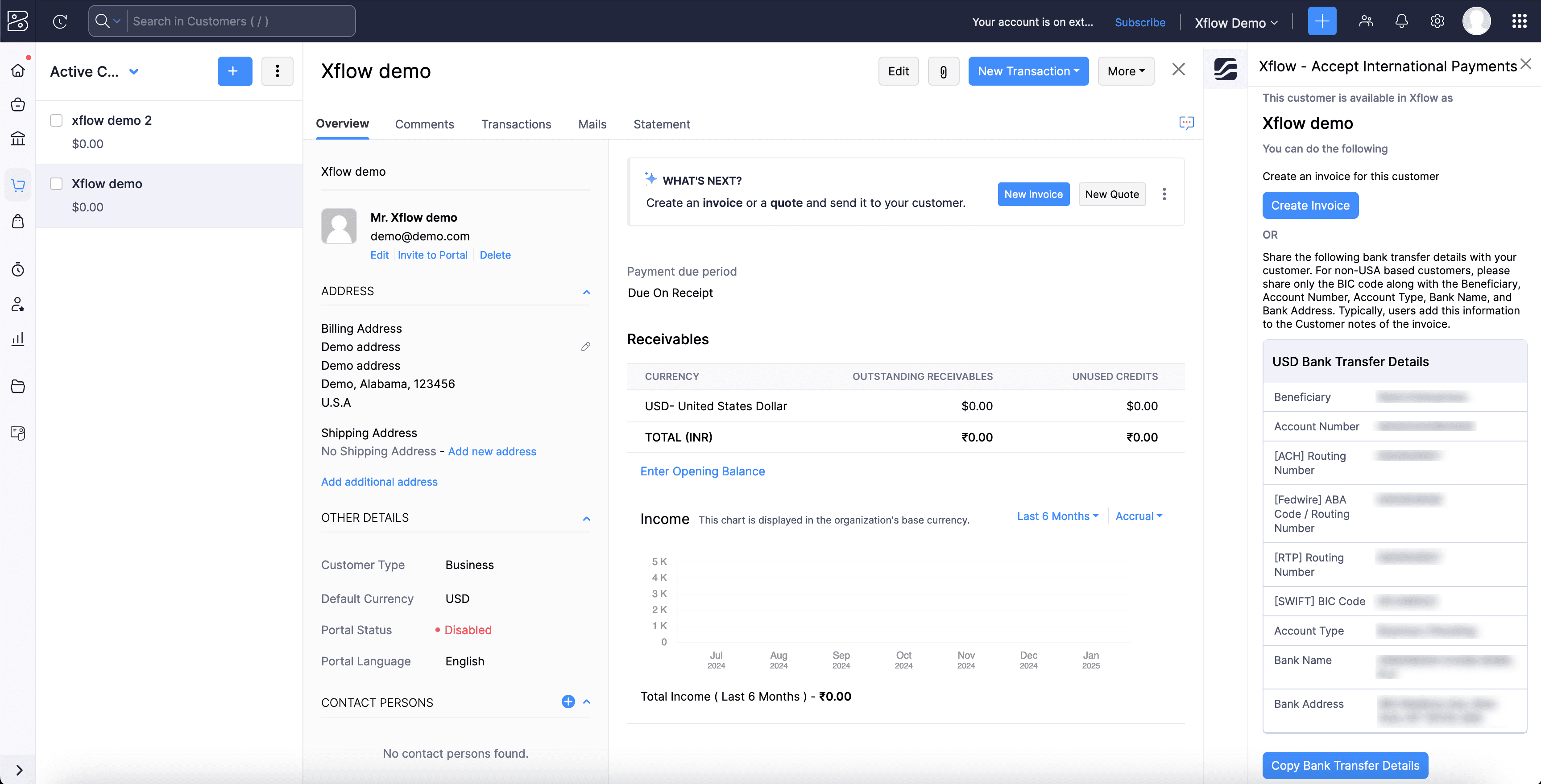Viewport: 1541px width, 784px height.
Task: Edit billing address with pencil icon
Action: pos(586,347)
